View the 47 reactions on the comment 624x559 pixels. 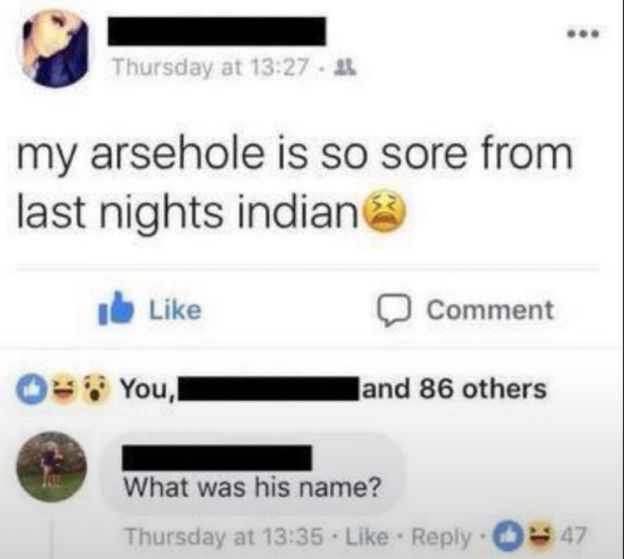[573, 536]
